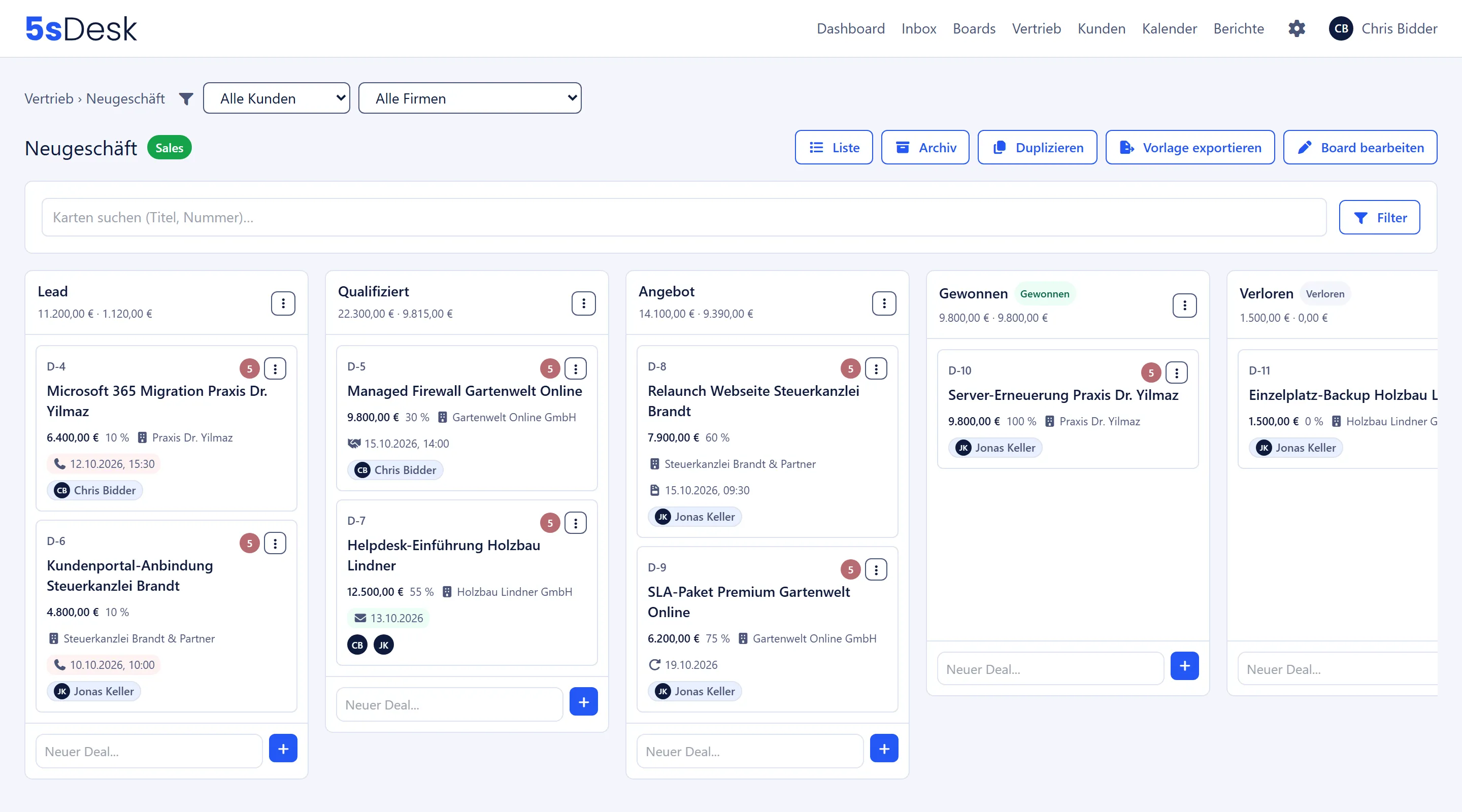Click Chris Bidder assignee chip on D-5
Image resolution: width=1462 pixels, height=812 pixels.
[395, 470]
